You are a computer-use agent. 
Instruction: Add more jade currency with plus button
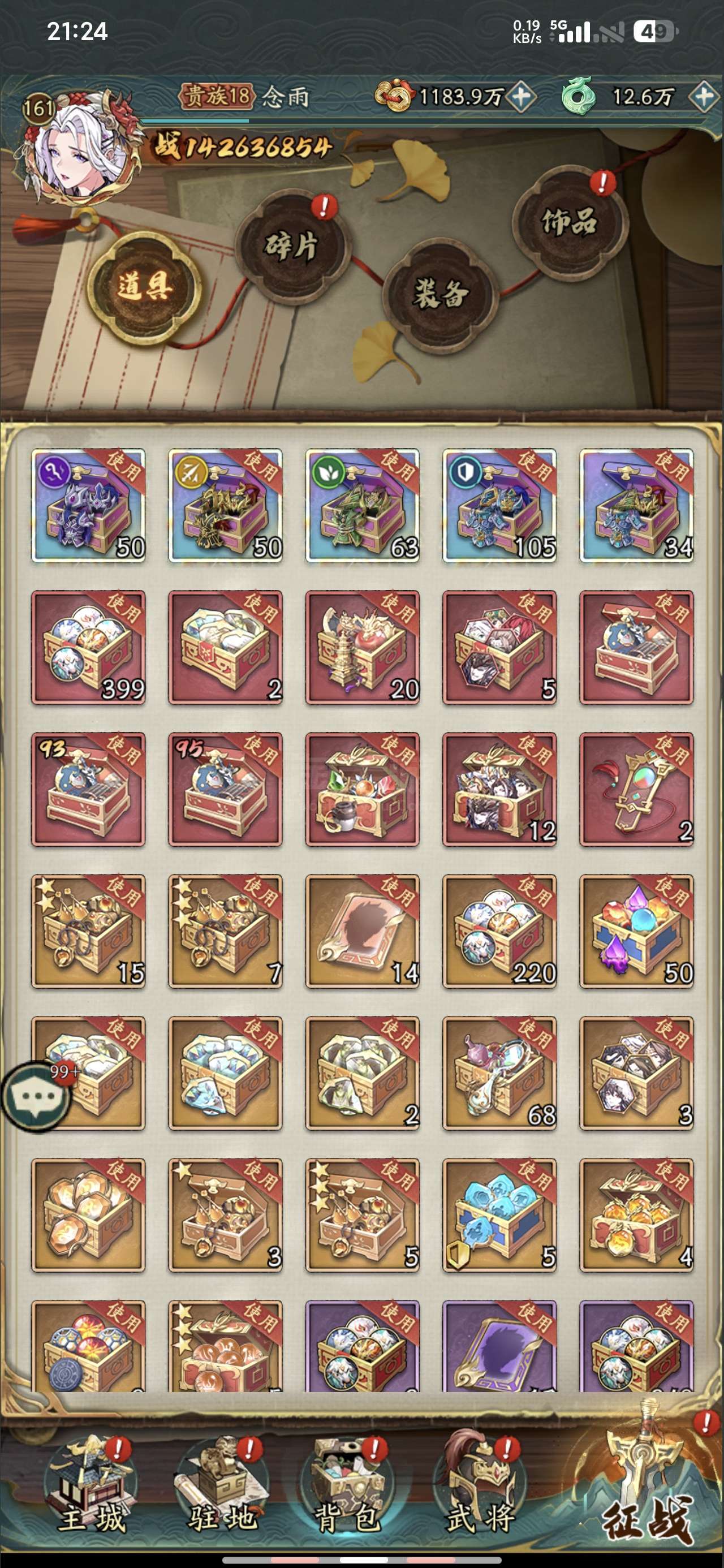click(704, 96)
